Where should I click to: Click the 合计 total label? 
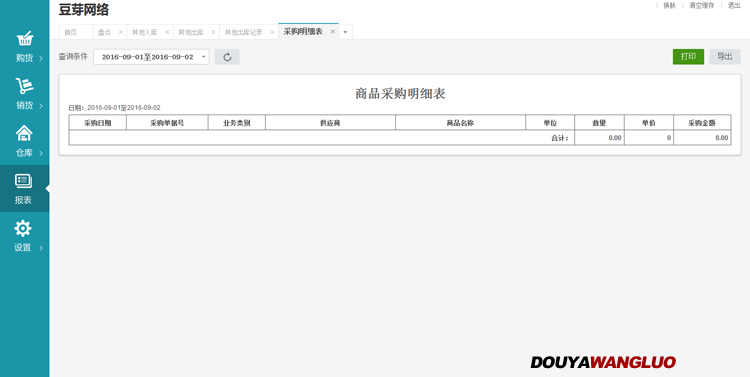tap(560, 138)
